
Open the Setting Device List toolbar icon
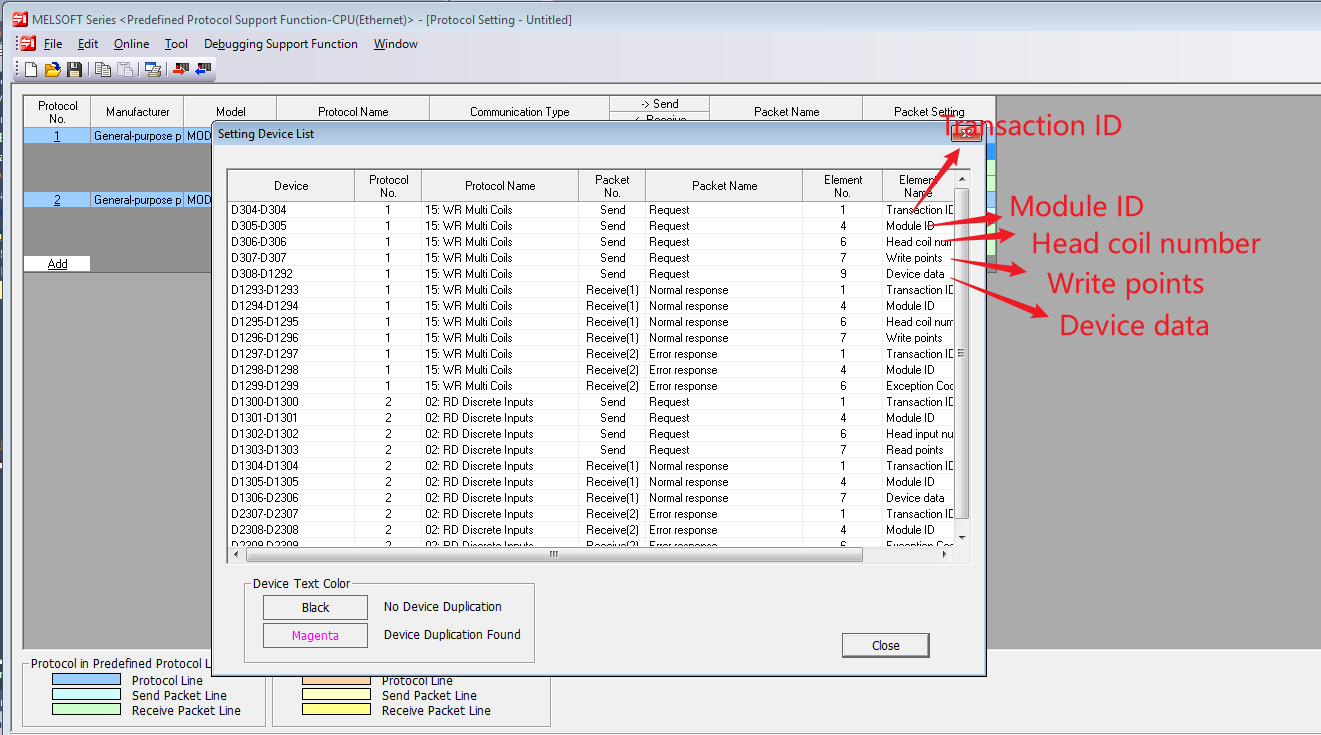152,69
